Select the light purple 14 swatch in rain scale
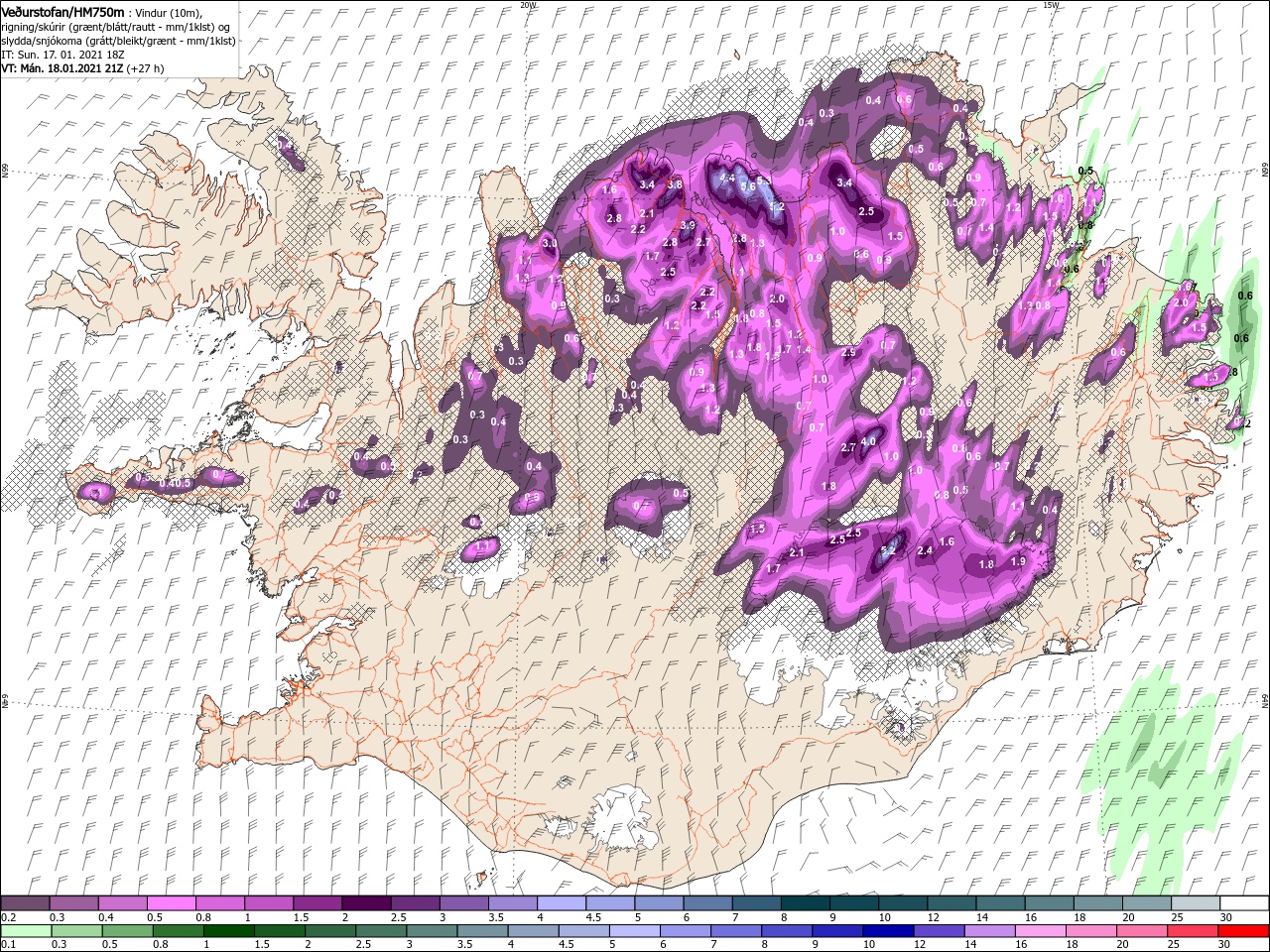The image size is (1270, 952). coord(988,930)
